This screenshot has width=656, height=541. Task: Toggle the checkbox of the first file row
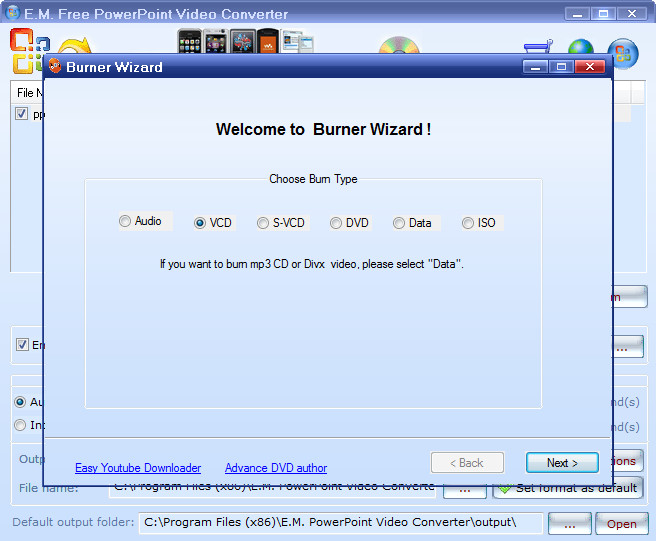point(21,113)
